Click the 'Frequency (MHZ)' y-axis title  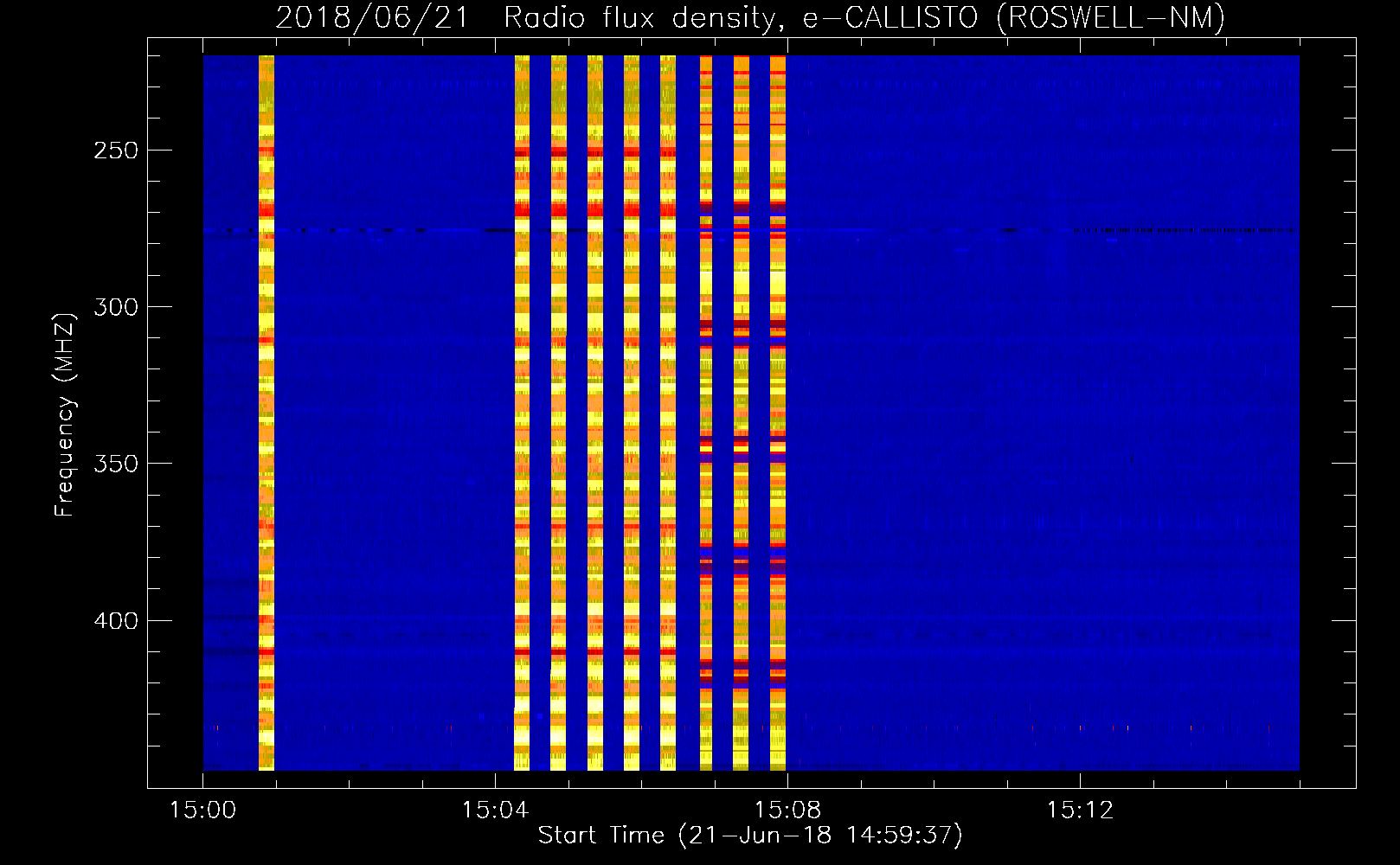click(x=65, y=414)
